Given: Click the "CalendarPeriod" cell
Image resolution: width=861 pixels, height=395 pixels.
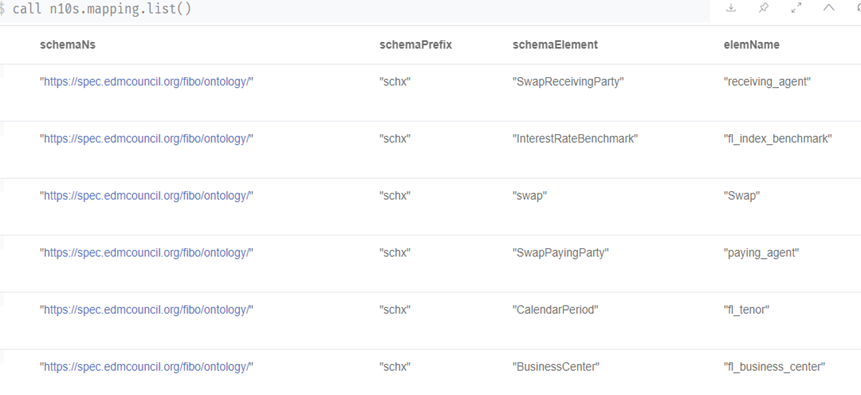Looking at the screenshot, I should 555,310.
